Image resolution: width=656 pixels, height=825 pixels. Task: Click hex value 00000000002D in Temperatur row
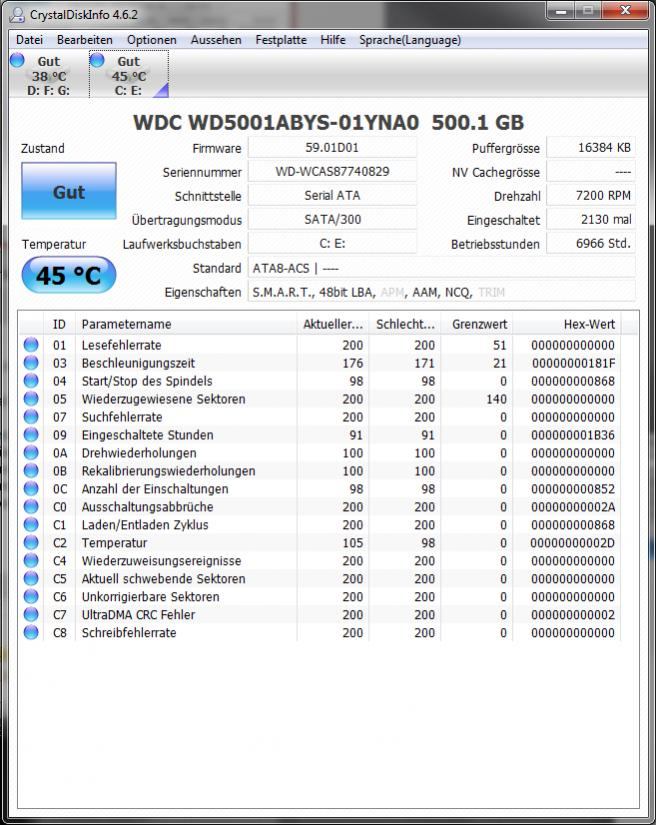[572, 543]
